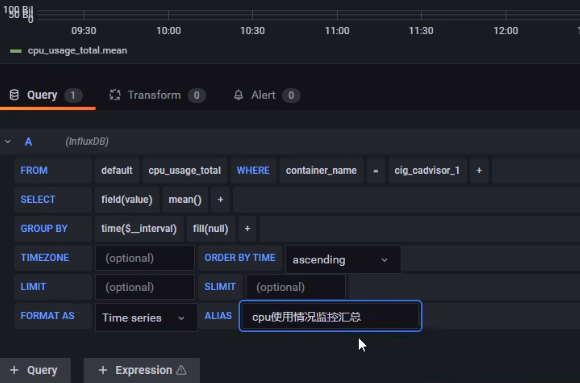
Task: Click the Transform count badge 0
Action: (196, 95)
